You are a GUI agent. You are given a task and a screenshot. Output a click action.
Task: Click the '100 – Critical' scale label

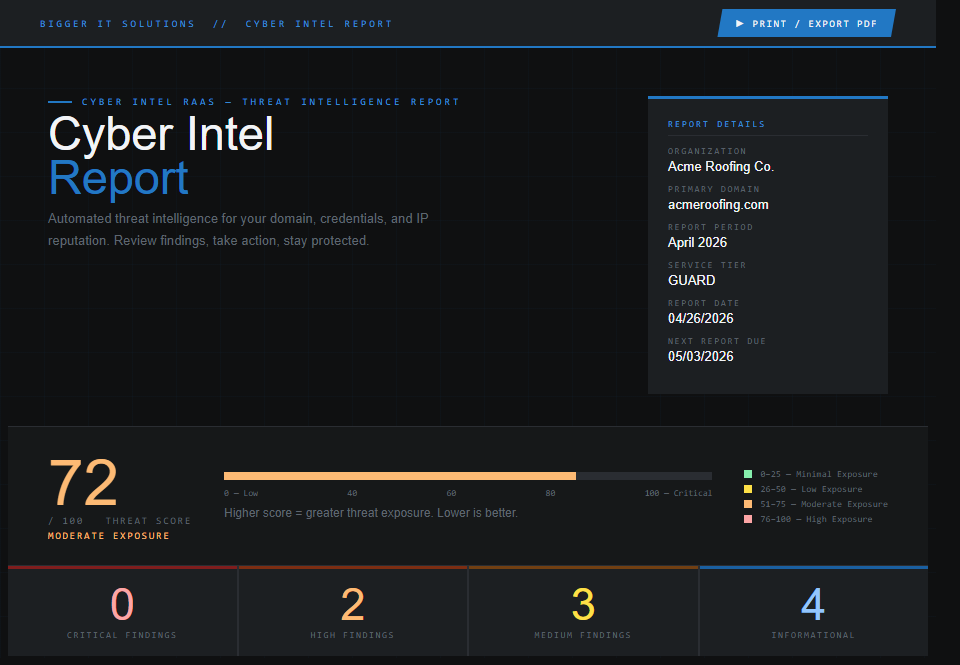[x=678, y=493]
